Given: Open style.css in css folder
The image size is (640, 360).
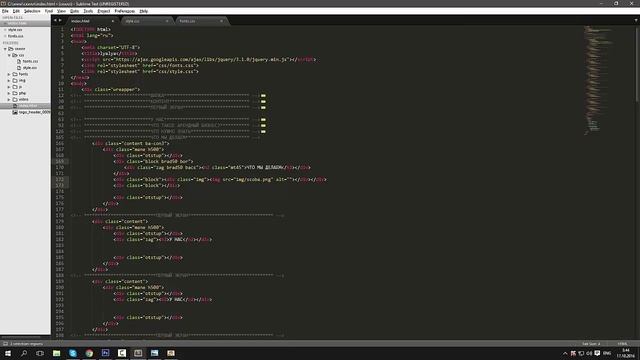Looking at the screenshot, I should coord(30,68).
